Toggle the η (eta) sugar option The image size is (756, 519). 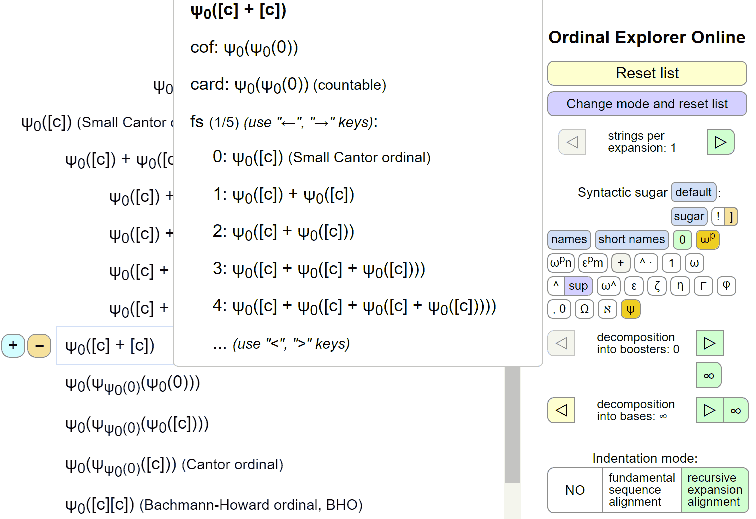(680, 286)
